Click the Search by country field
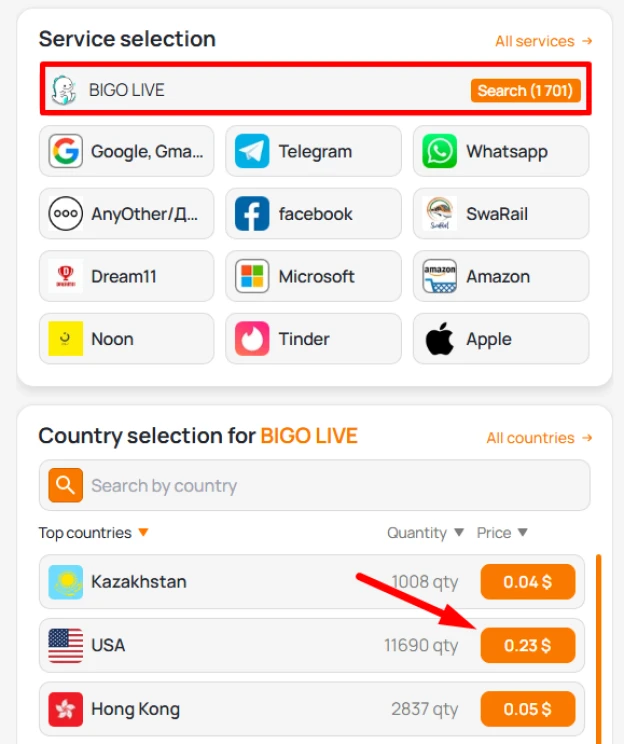 click(315, 485)
